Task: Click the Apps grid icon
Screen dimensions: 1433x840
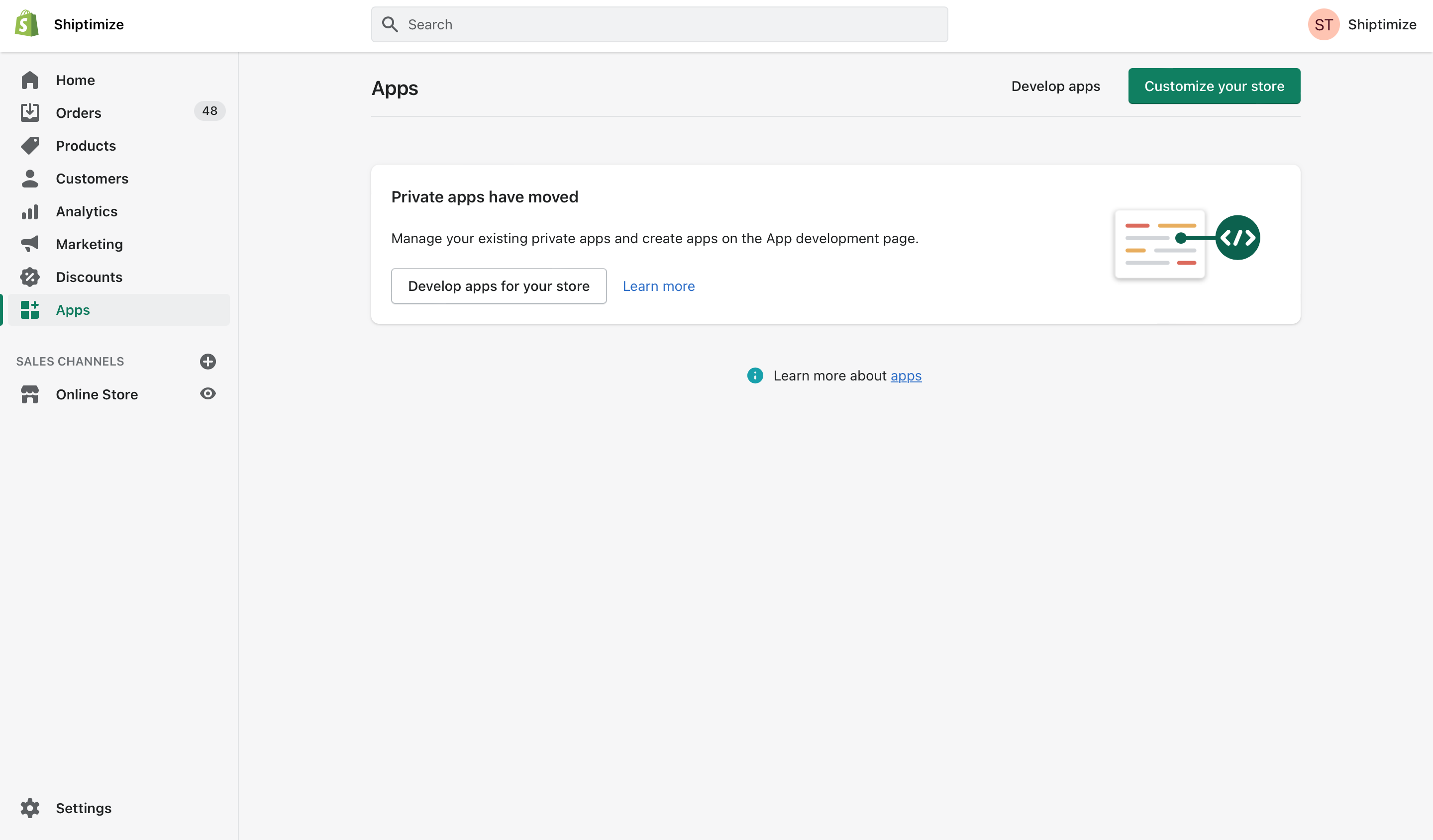Action: (29, 310)
